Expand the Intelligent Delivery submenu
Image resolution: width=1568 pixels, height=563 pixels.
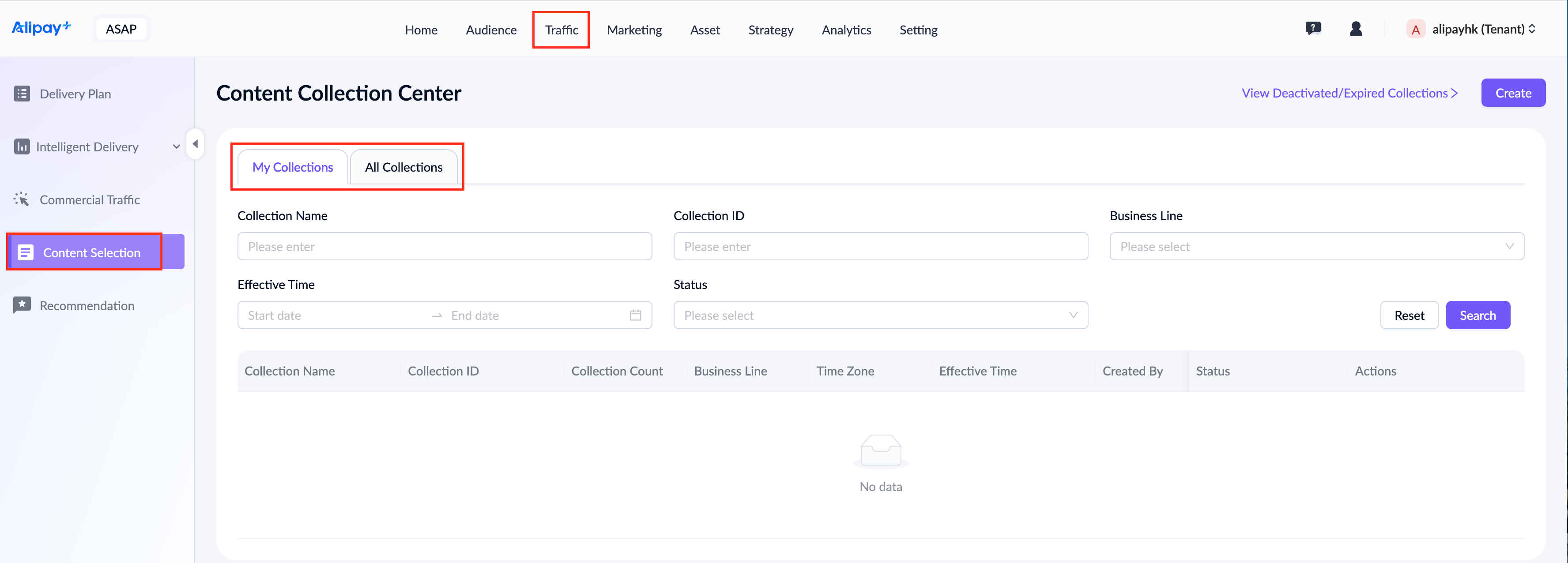pos(176,146)
